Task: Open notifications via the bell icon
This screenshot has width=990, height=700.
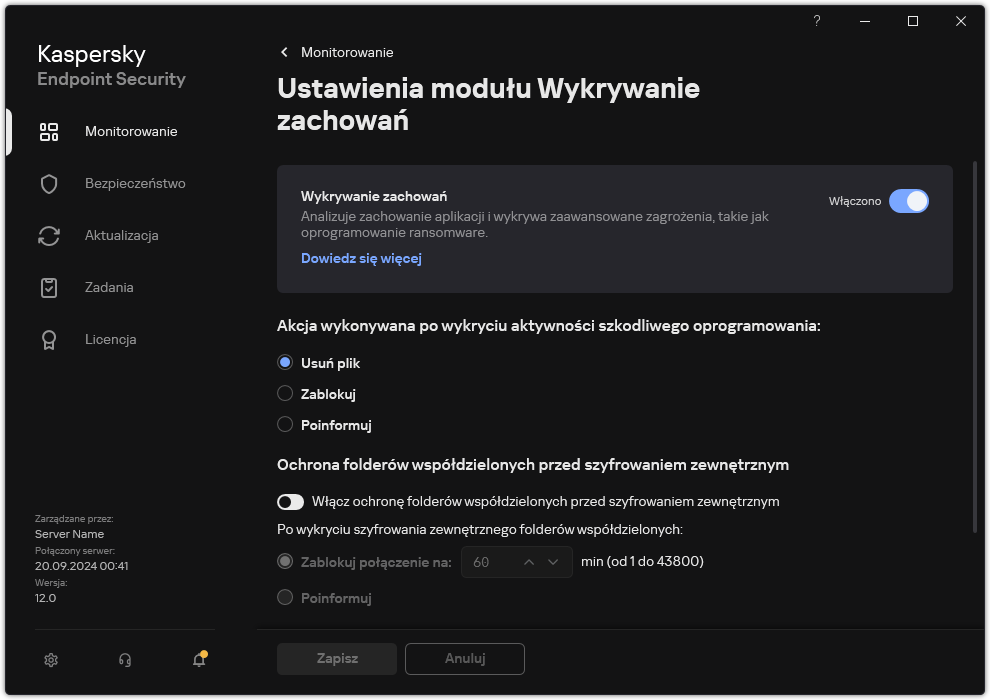Action: coord(198,660)
